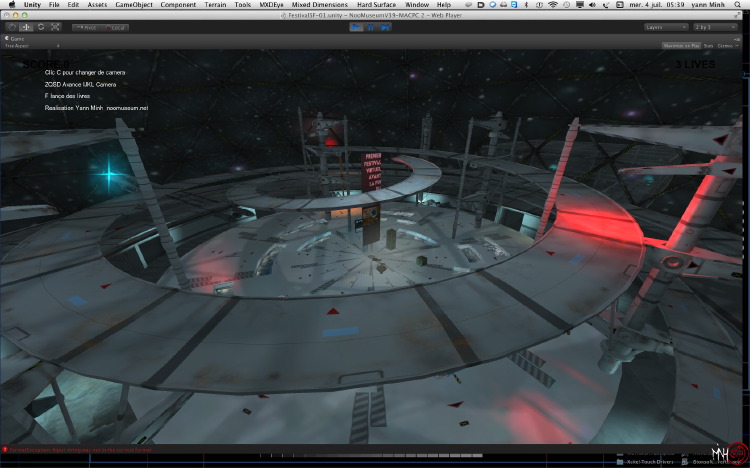The width and height of the screenshot is (750, 468).
Task: Open the Unity application menu
Action: tap(32, 4)
